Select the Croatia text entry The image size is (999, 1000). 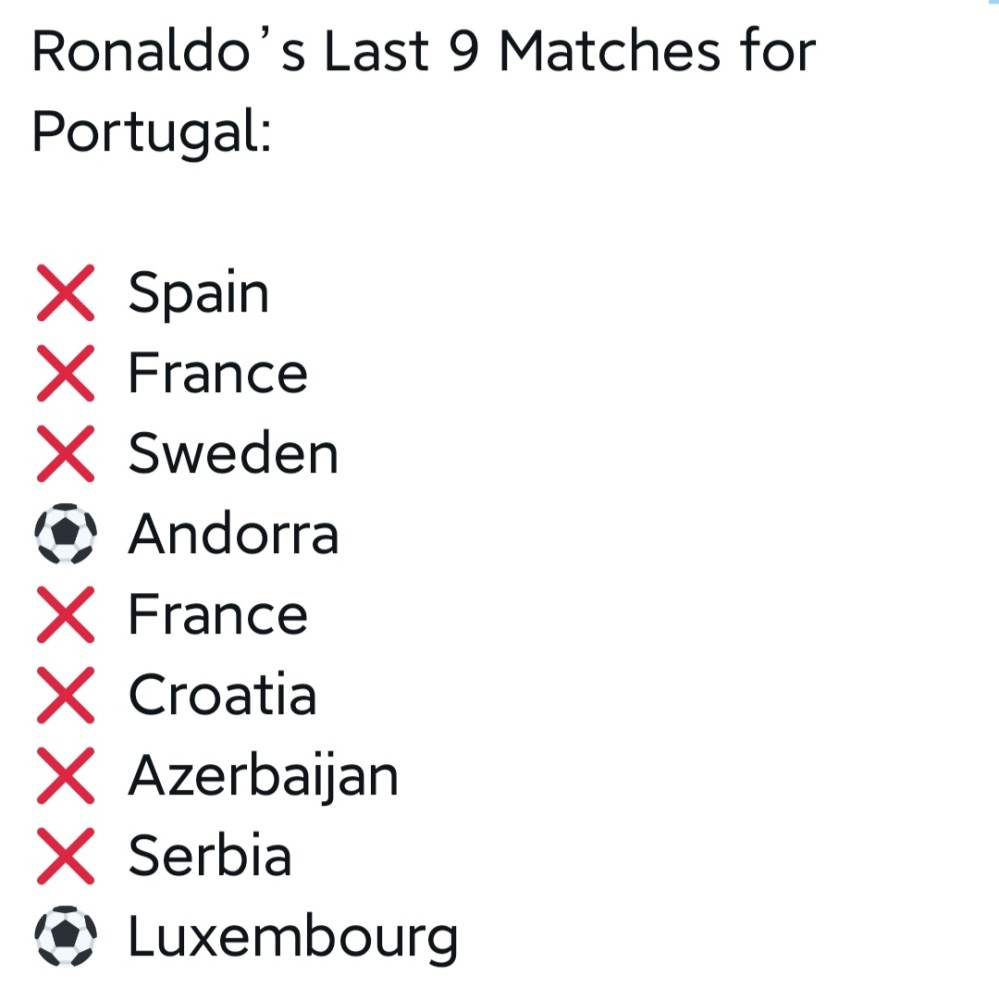click(x=222, y=695)
